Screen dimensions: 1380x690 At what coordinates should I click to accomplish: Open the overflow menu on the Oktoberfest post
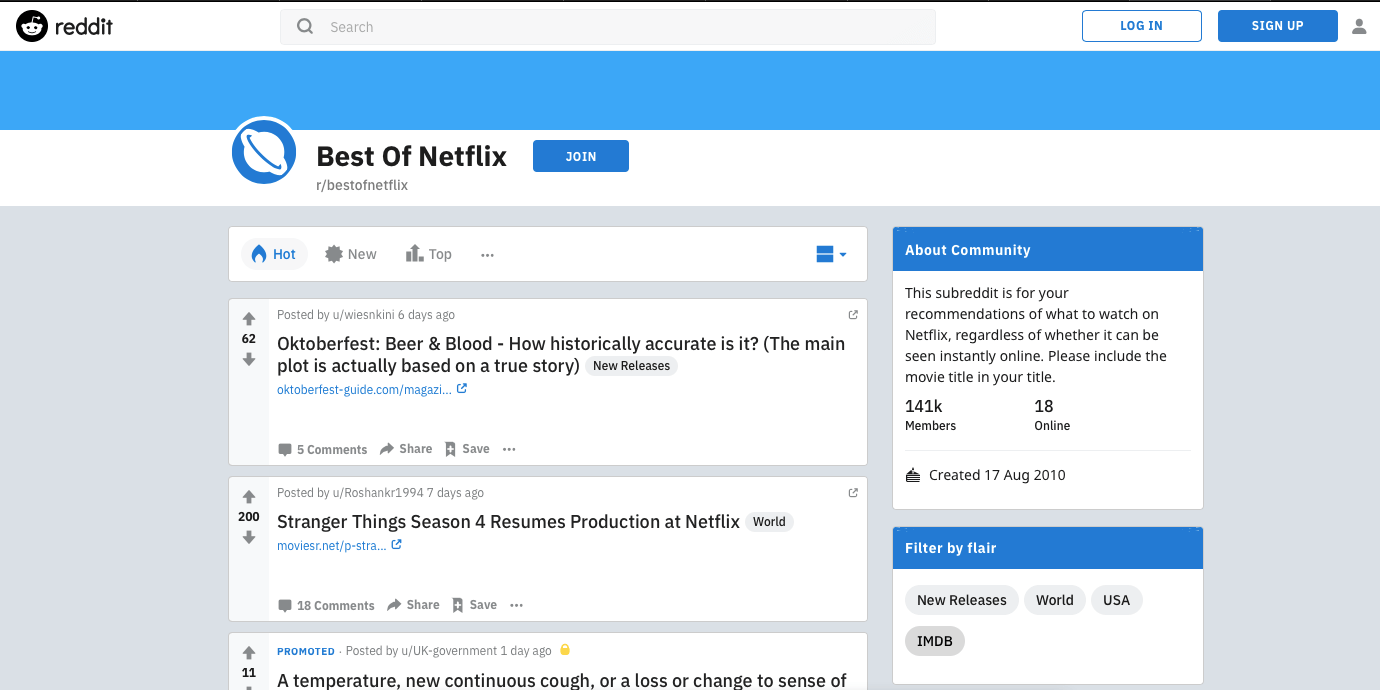(x=509, y=449)
